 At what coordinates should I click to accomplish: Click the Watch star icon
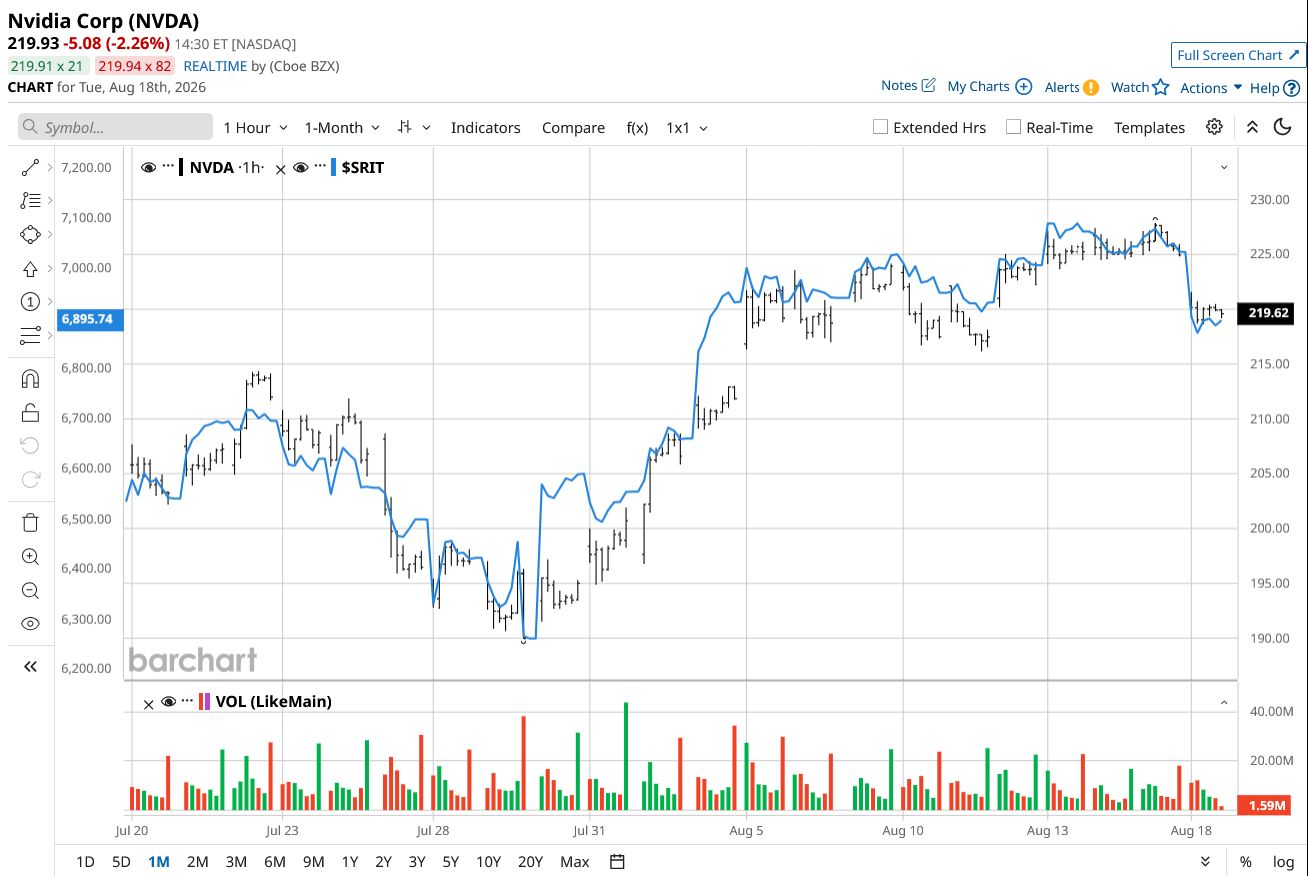coord(1160,87)
